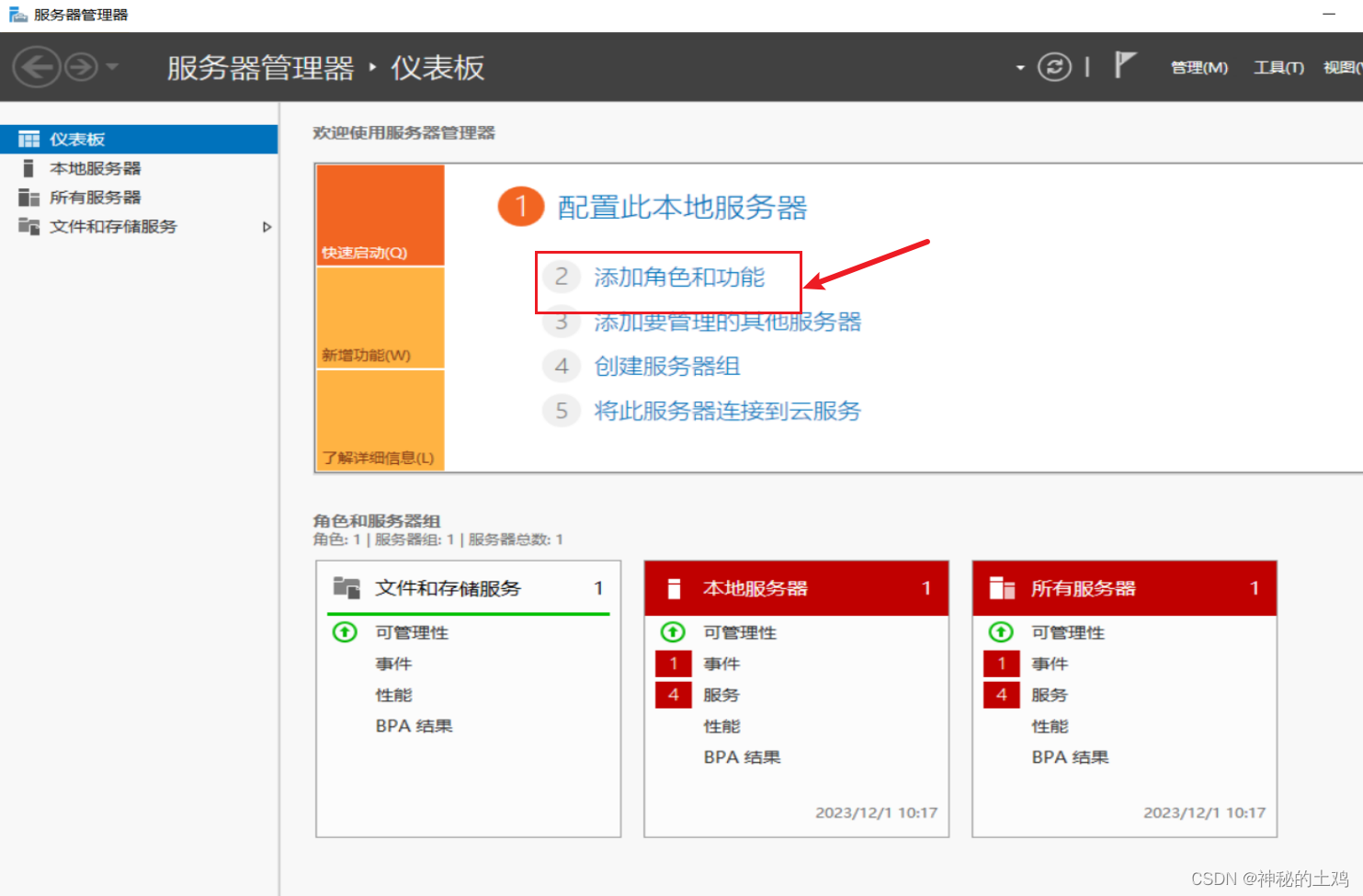Screen dimensions: 1363x896
Task: Open the 工具(T) menu
Action: pos(1278,67)
